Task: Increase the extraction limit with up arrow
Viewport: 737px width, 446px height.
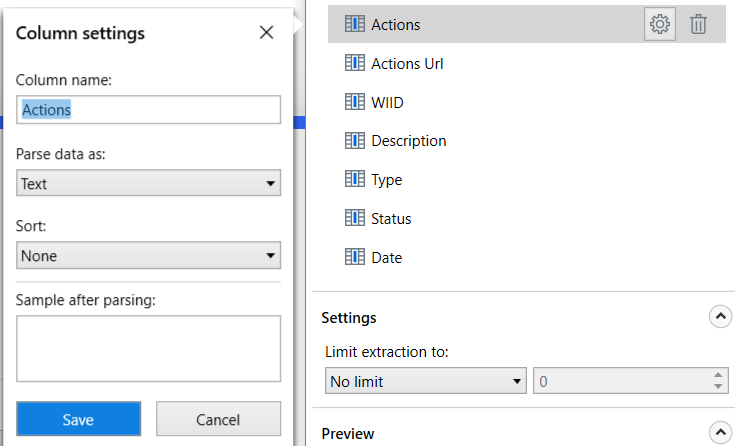Action: pos(718,375)
